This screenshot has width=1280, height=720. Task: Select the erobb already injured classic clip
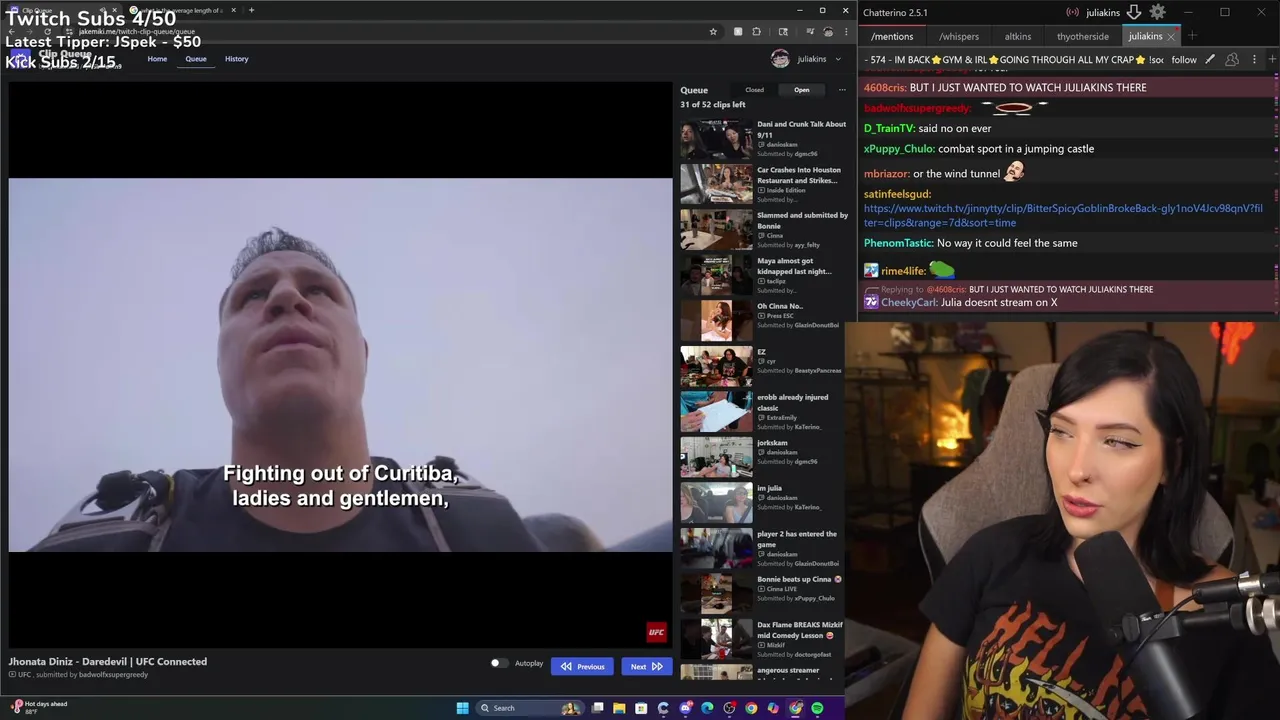[764, 412]
